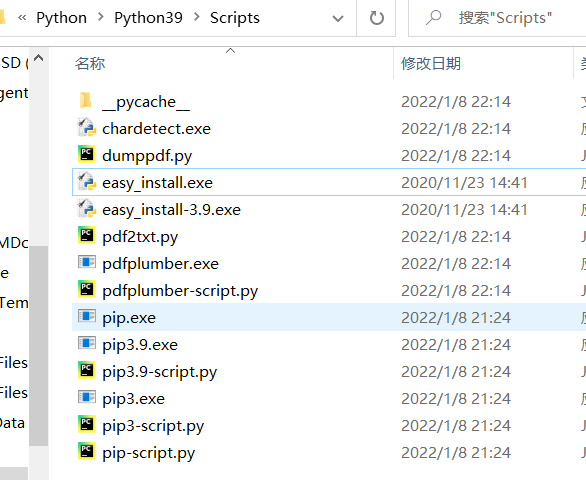Show hidden breadcrumb path with double chevron
586x480 pixels.
point(22,18)
